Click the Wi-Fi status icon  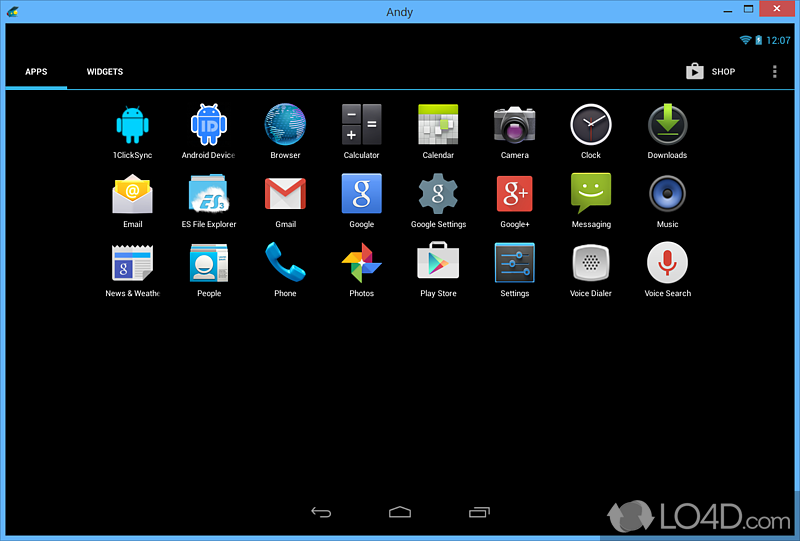pyautogui.click(x=745, y=40)
